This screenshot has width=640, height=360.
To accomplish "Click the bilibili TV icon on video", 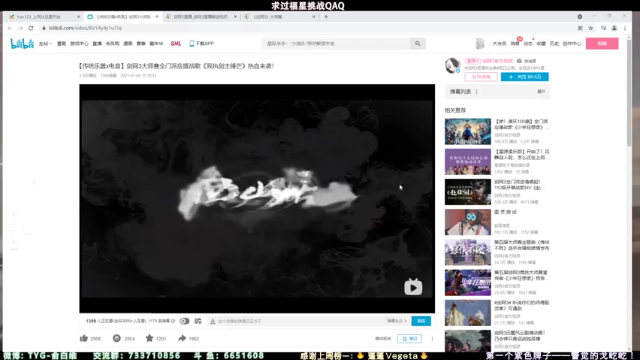I will (x=413, y=287).
